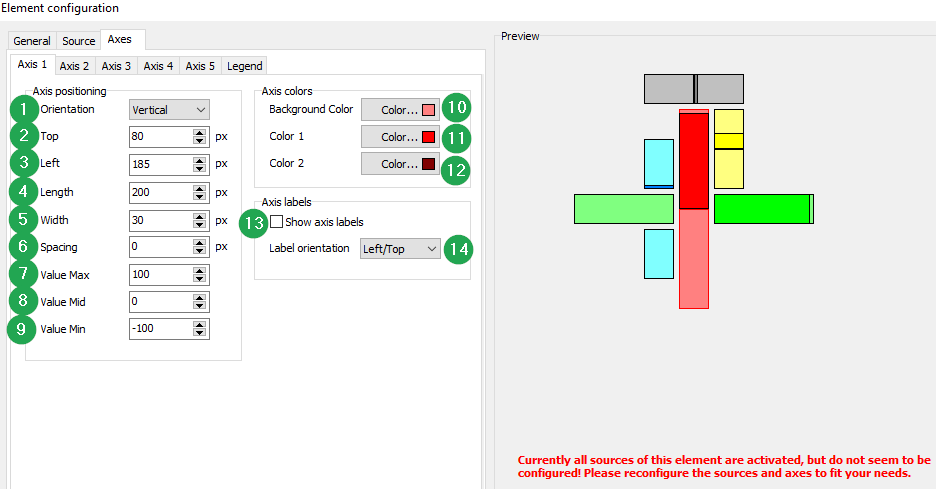Image resolution: width=936 pixels, height=489 pixels.
Task: Open the Axis 5 tab
Action: 200,66
